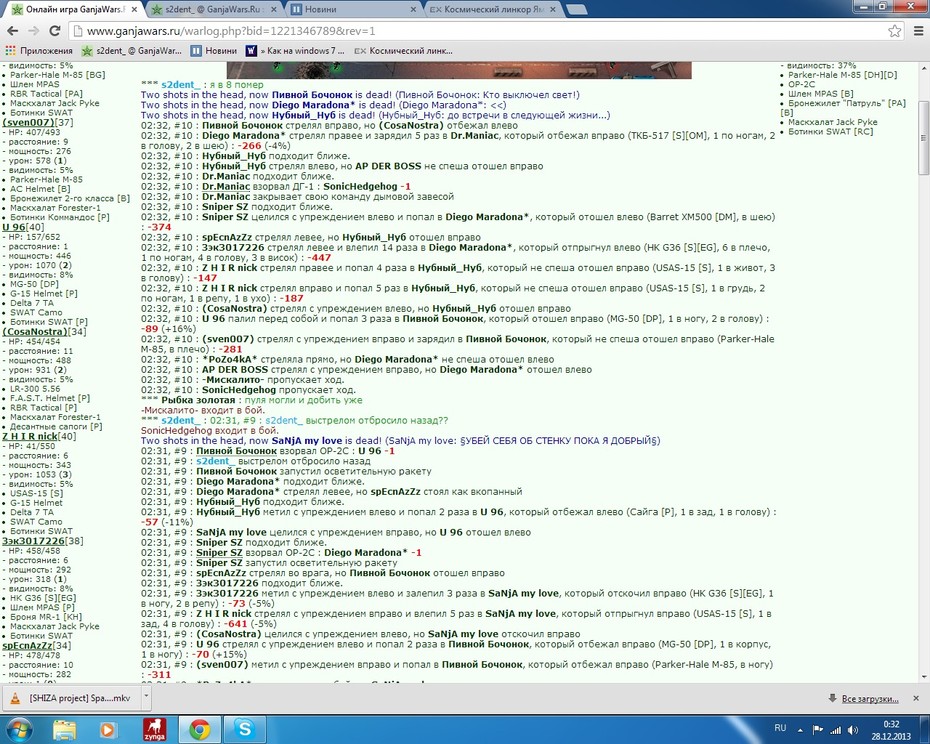Image resolution: width=930 pixels, height=744 pixels.
Task: Open Все загрузки downloads link
Action: pos(870,699)
